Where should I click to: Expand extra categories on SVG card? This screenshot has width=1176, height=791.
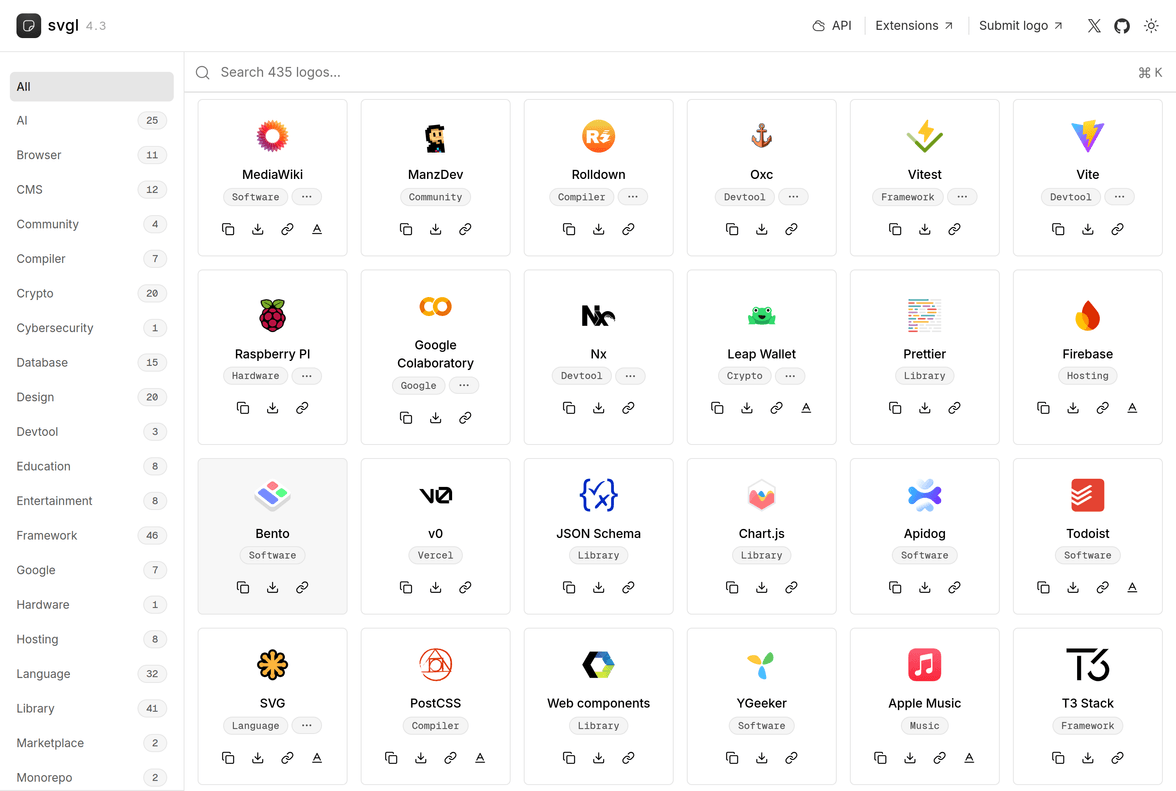click(307, 726)
